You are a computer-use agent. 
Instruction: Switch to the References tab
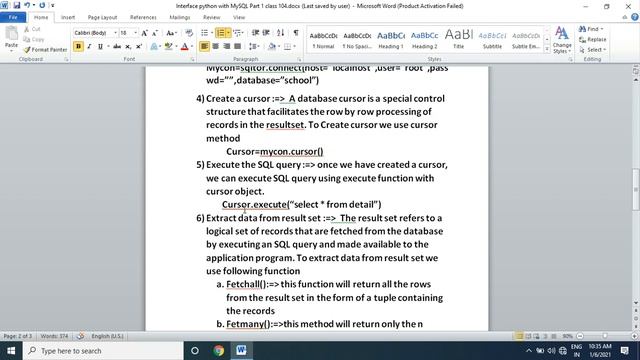click(143, 17)
